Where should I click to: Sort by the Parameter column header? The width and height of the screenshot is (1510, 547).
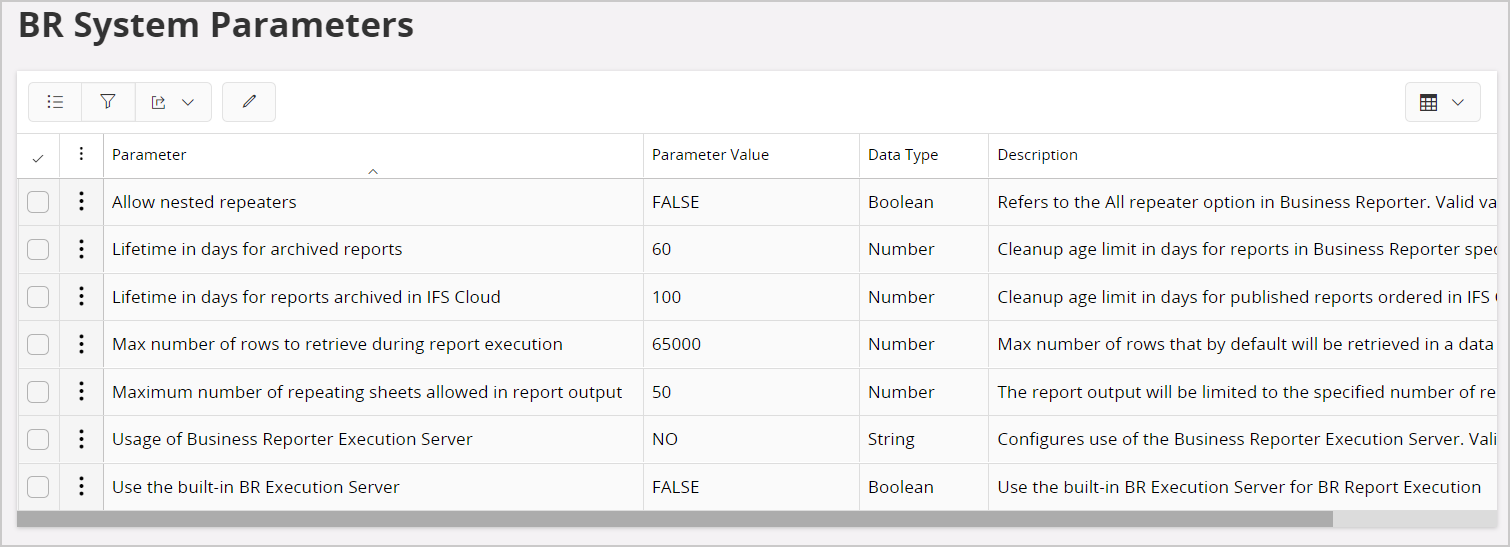pyautogui.click(x=149, y=155)
